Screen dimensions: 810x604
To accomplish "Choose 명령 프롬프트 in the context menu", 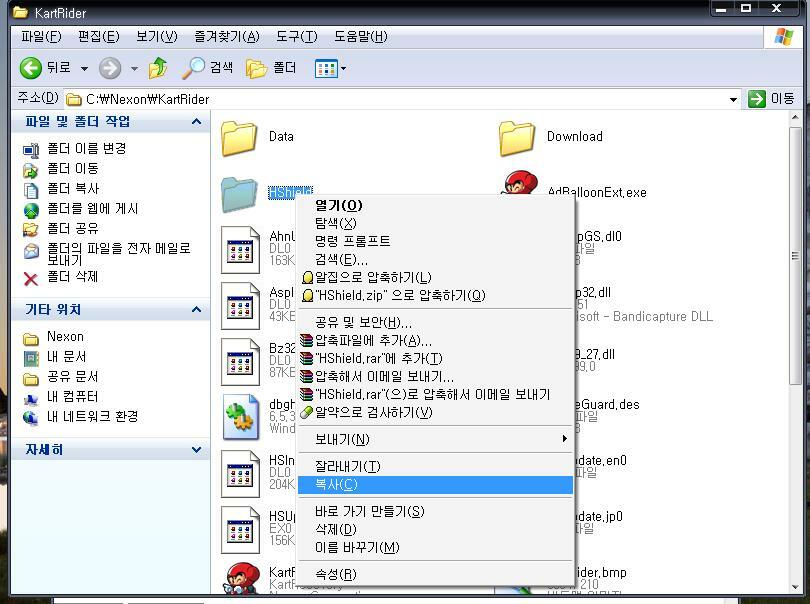I will [435, 241].
